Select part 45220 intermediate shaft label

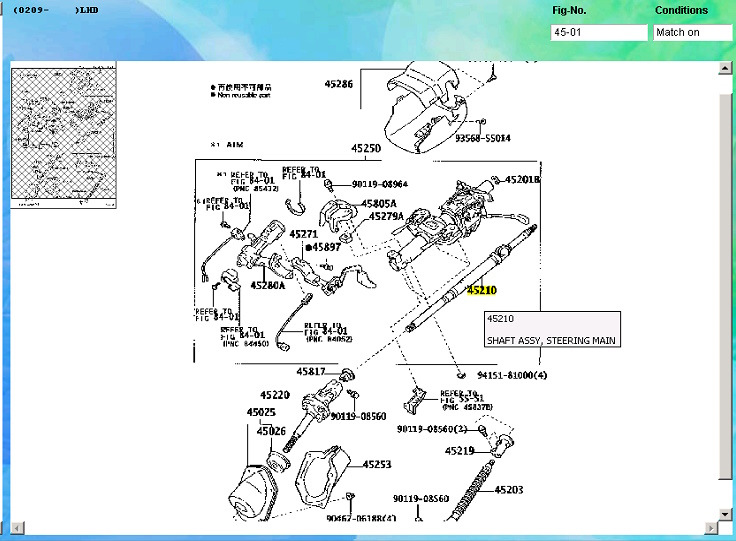[x=275, y=395]
